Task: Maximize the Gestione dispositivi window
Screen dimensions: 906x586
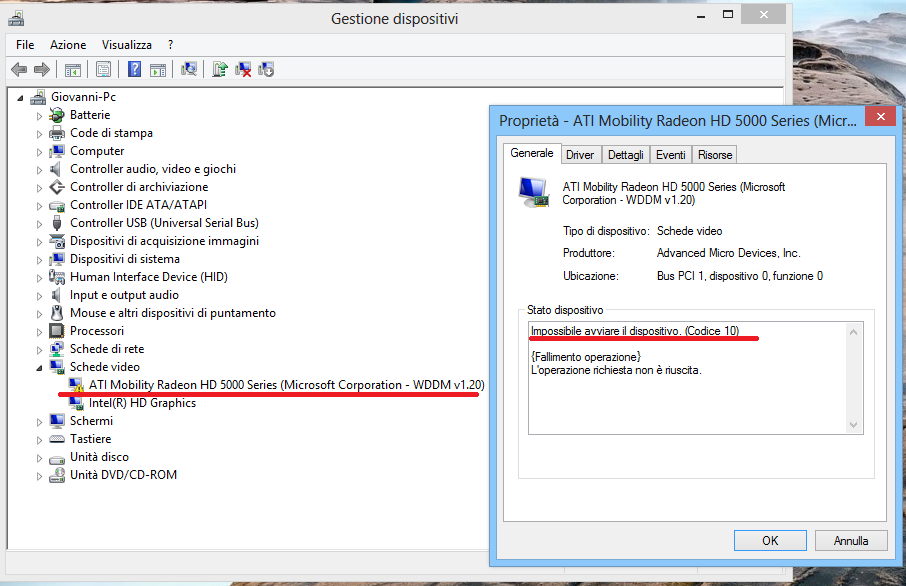Action: coord(728,14)
